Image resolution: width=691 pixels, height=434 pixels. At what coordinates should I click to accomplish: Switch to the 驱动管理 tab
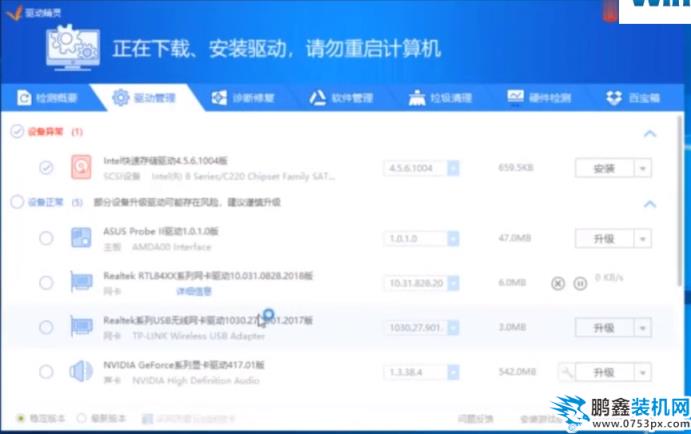[x=144, y=97]
